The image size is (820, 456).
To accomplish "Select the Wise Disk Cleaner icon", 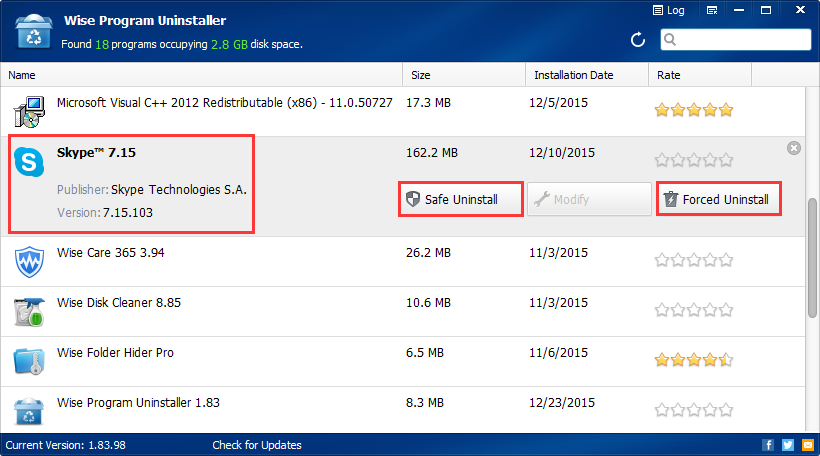I will pyautogui.click(x=29, y=312).
